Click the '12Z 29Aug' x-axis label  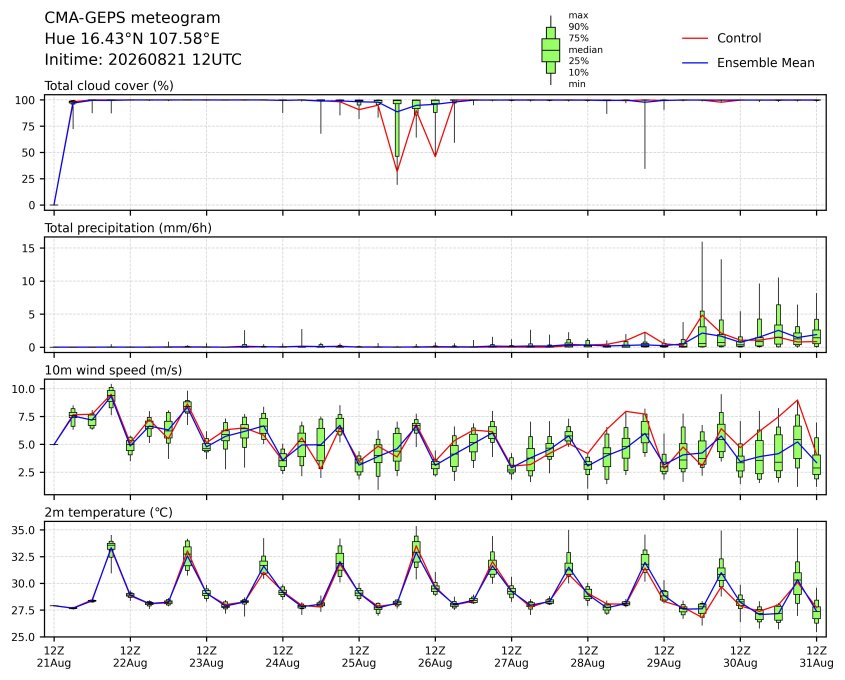click(664, 657)
